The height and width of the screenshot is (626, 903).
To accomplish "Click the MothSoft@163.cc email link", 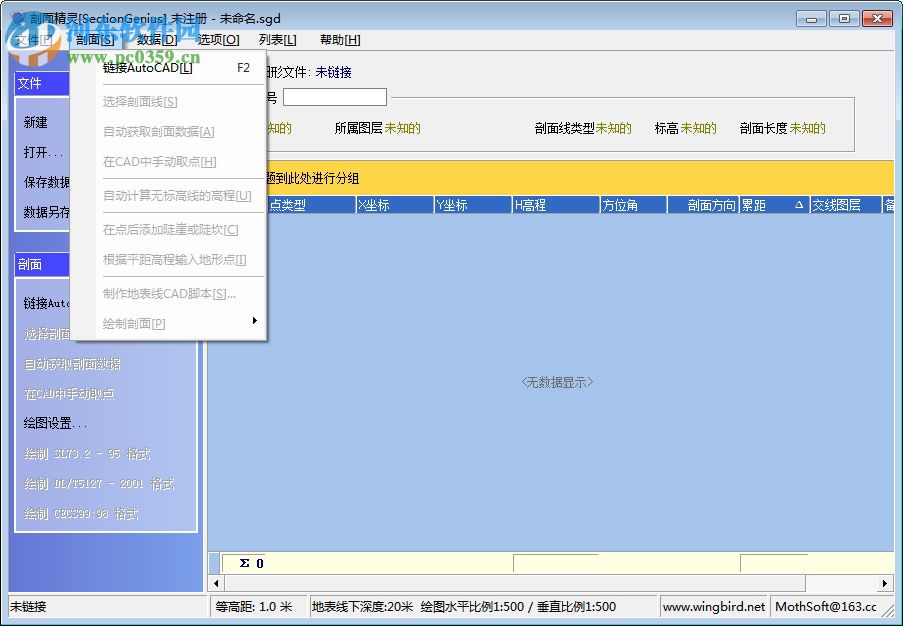I will pos(823,606).
